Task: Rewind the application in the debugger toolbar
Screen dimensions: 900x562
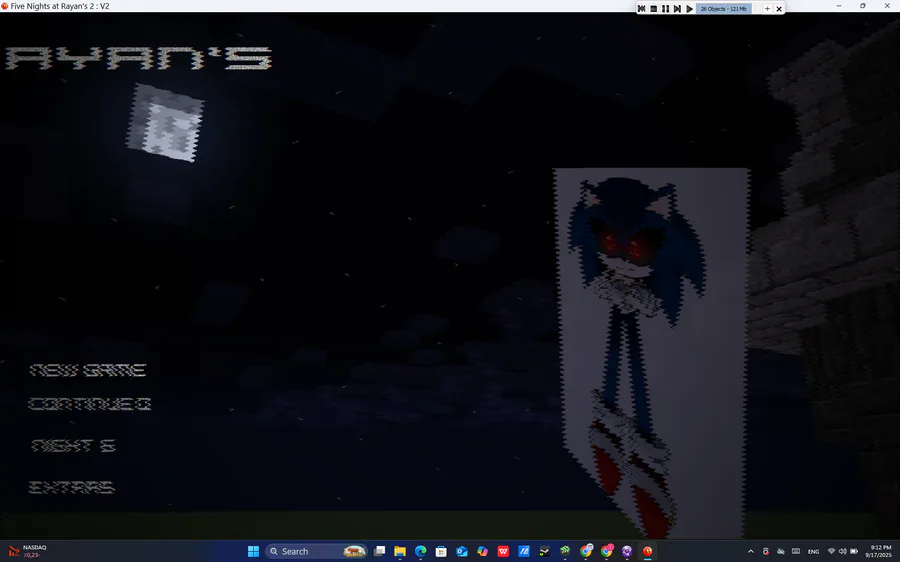Action: click(x=641, y=9)
